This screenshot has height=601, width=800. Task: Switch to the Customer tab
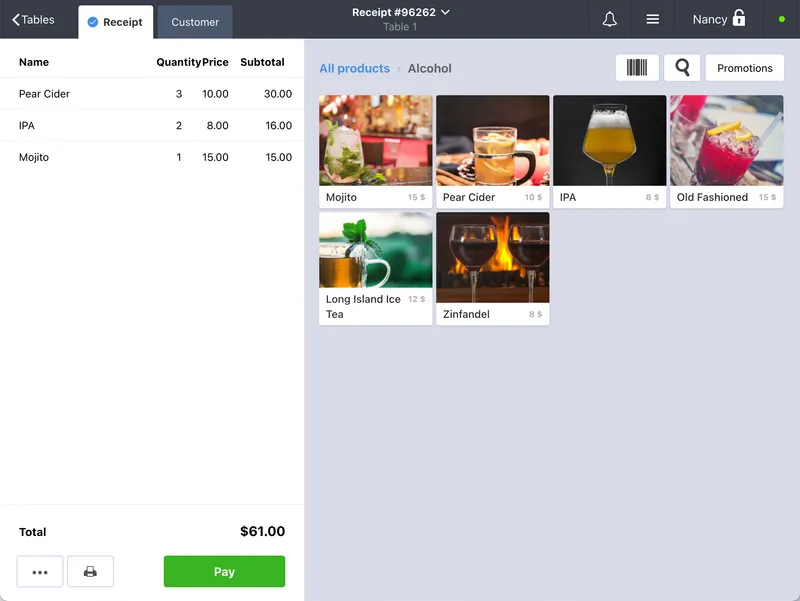[195, 22]
